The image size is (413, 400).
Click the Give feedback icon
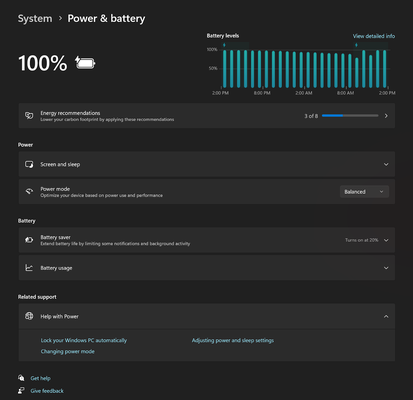[x=21, y=390]
